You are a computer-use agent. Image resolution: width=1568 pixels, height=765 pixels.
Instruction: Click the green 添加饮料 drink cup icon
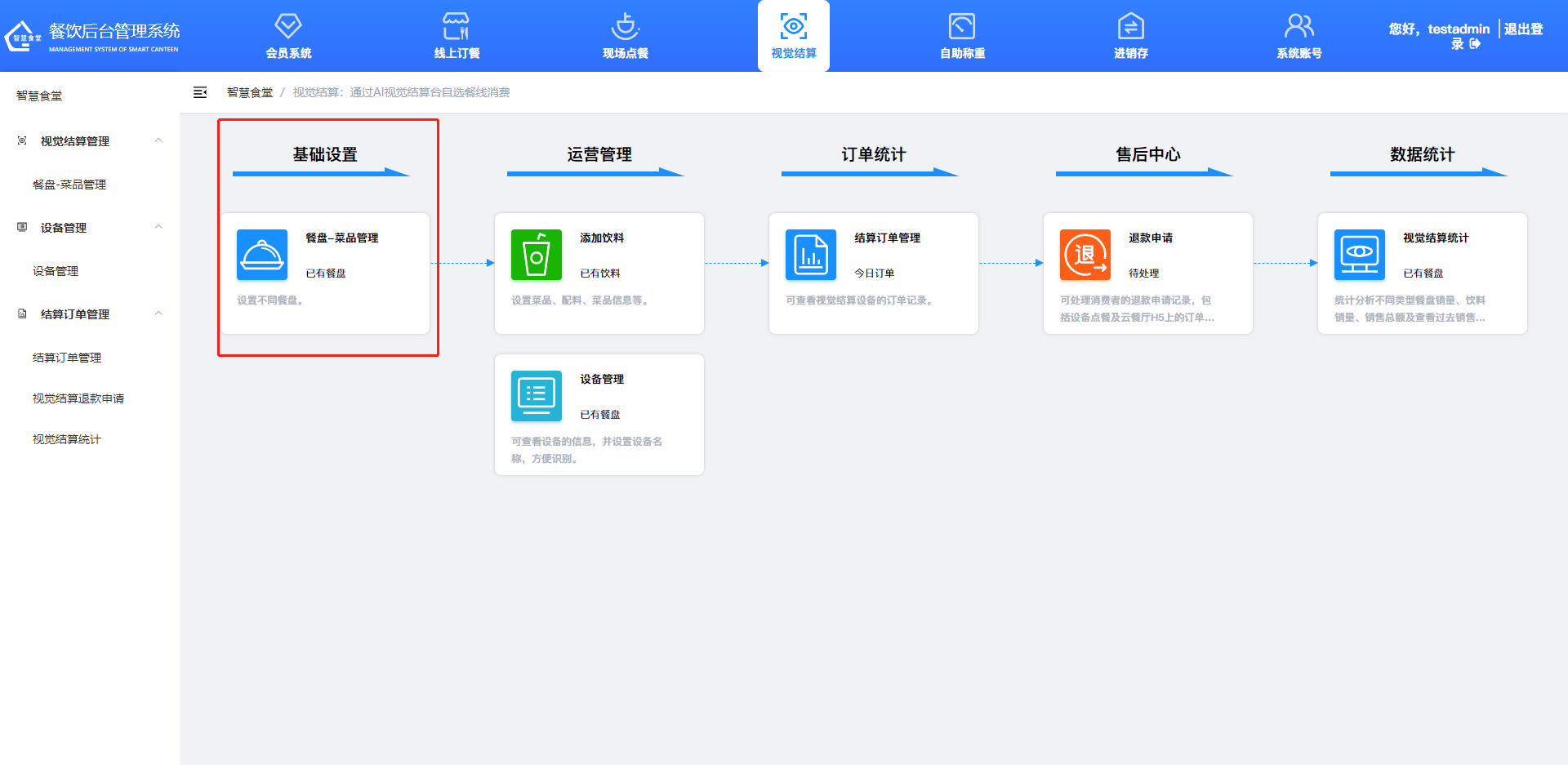(537, 255)
